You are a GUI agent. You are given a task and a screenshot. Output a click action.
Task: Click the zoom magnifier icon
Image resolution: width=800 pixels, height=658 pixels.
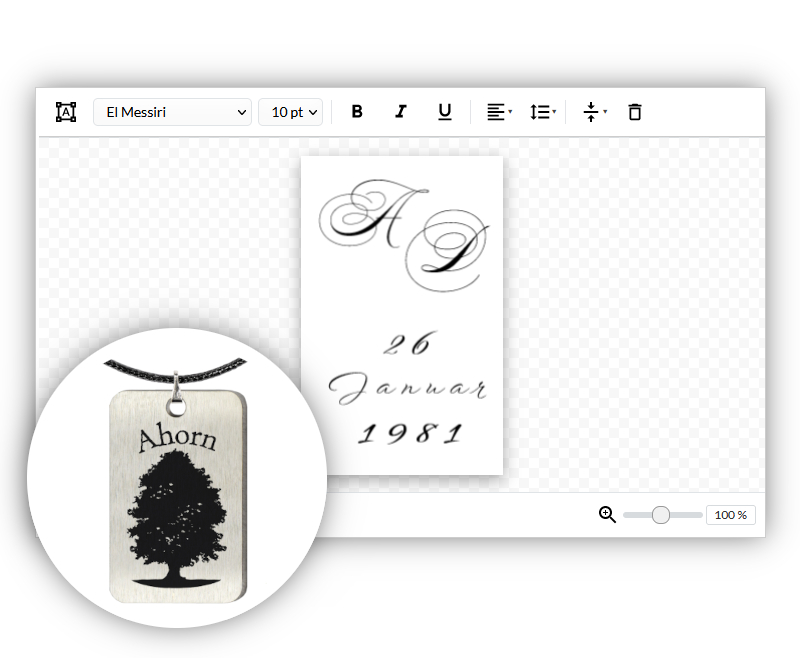click(x=607, y=515)
